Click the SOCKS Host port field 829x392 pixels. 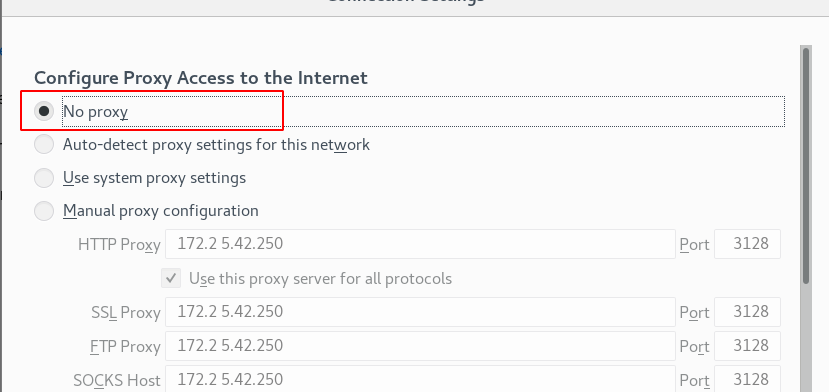tap(748, 380)
